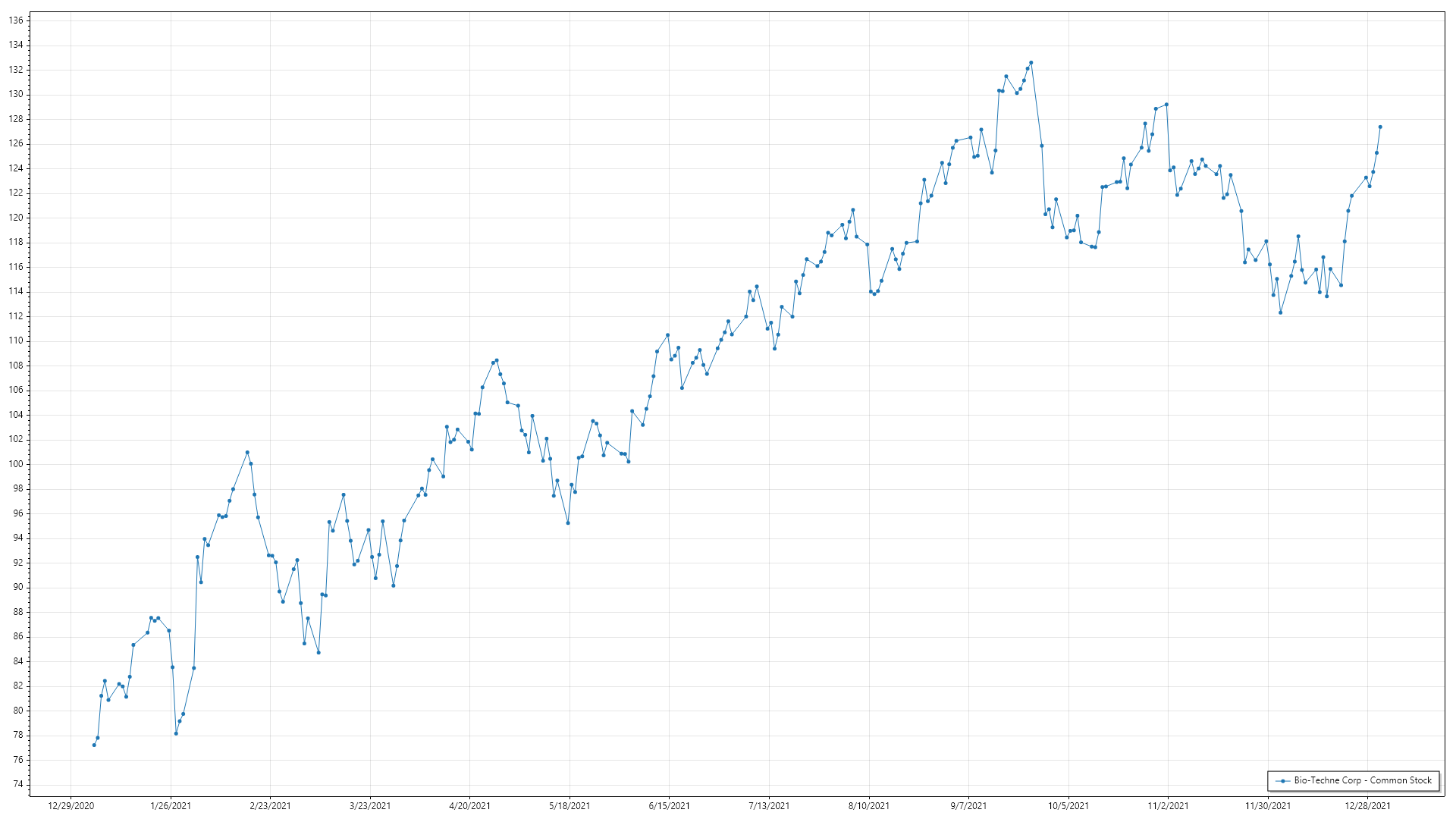
Task: Click the last data point of the series
Action: [1380, 127]
